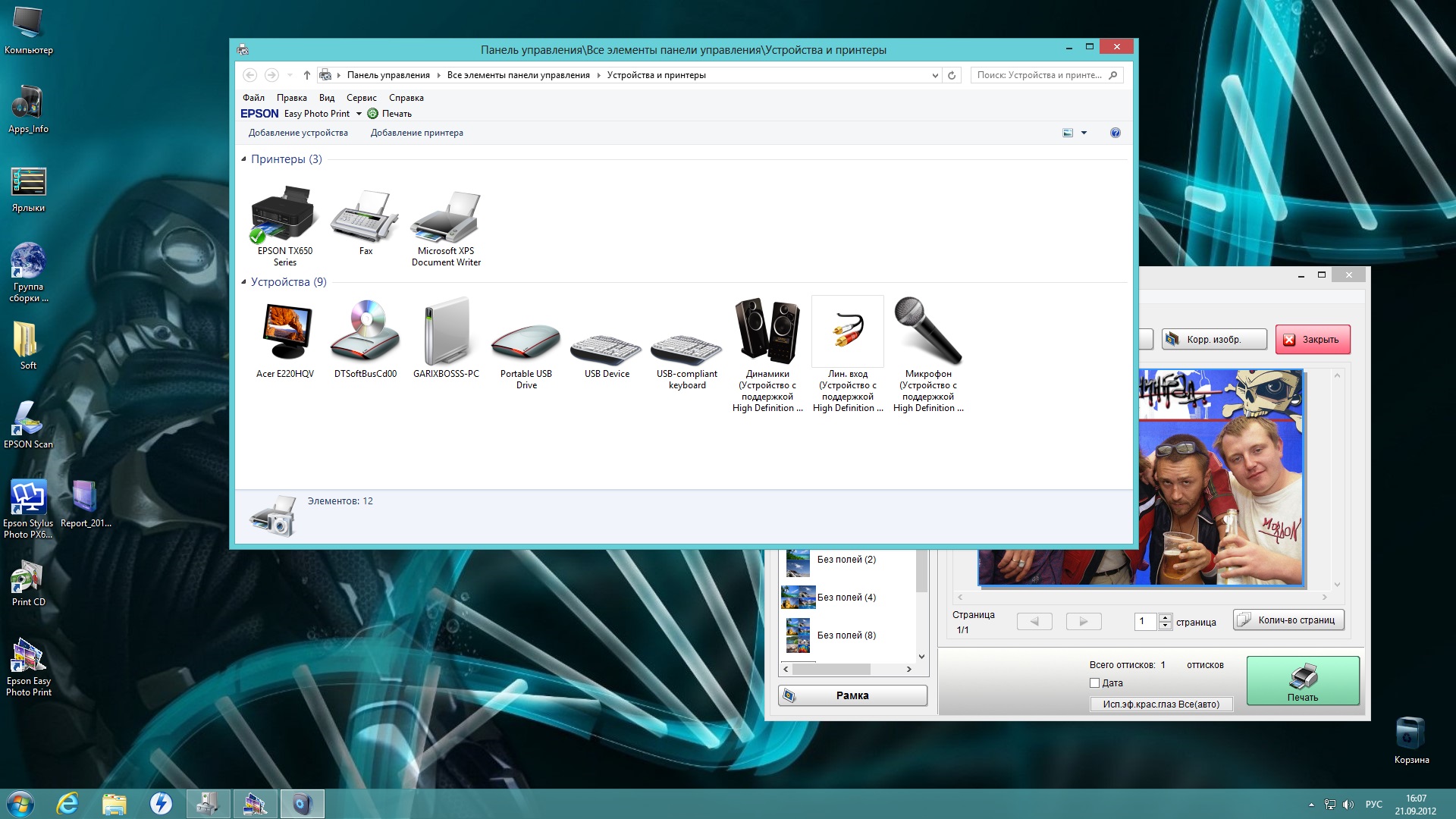The image size is (1456, 819).
Task: Click the preview vertical scrollbar down arrow
Action: (1337, 584)
